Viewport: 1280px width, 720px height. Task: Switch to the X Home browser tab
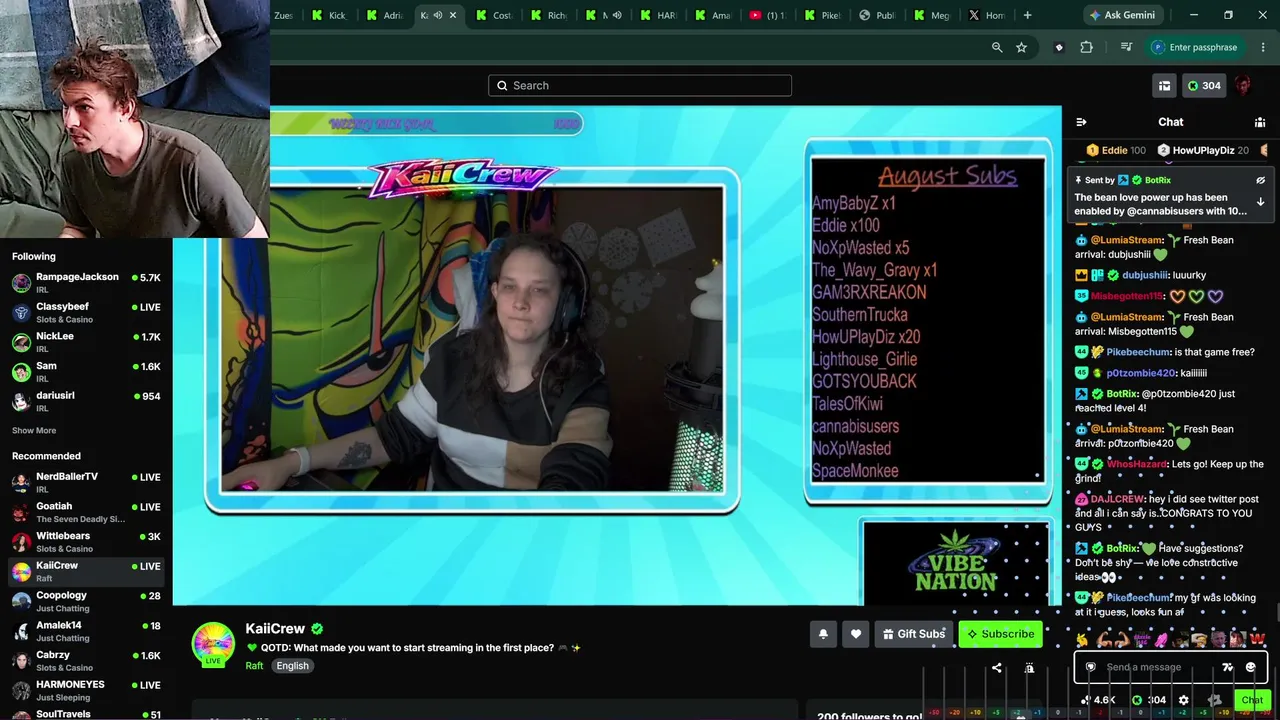(x=985, y=15)
